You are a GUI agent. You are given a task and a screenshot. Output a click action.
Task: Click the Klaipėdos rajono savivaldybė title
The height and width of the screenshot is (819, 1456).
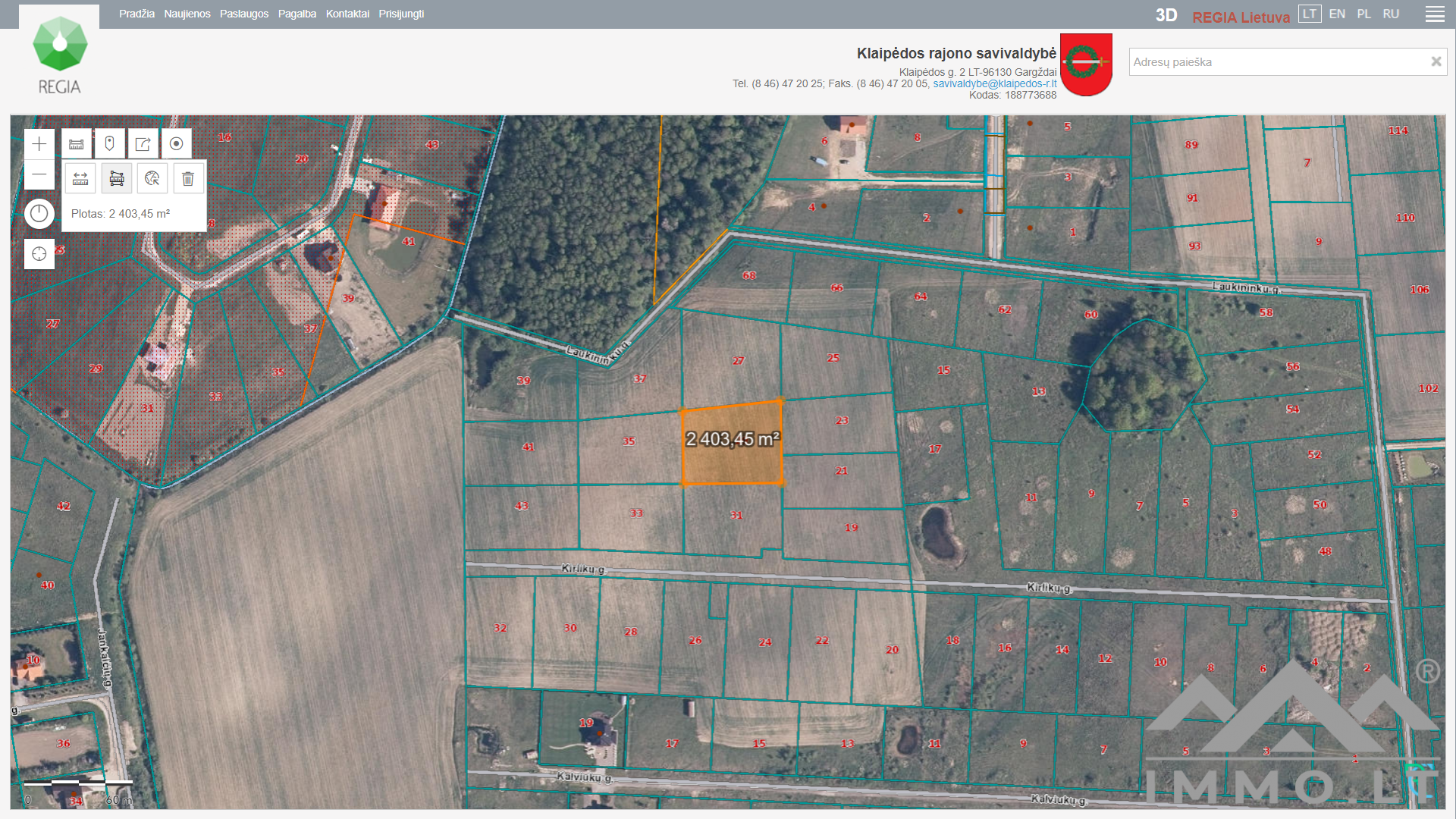pos(956,53)
